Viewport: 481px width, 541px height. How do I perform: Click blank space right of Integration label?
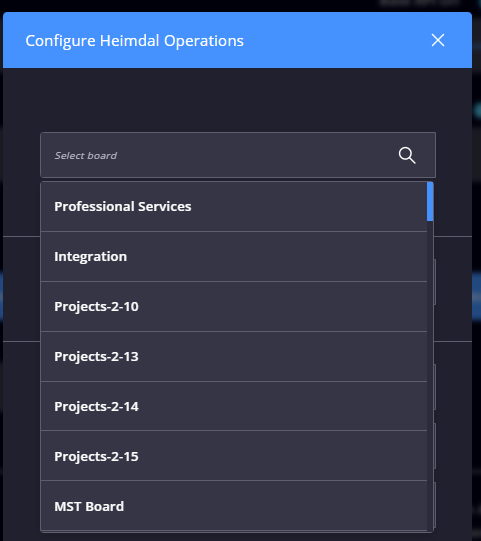click(x=276, y=256)
